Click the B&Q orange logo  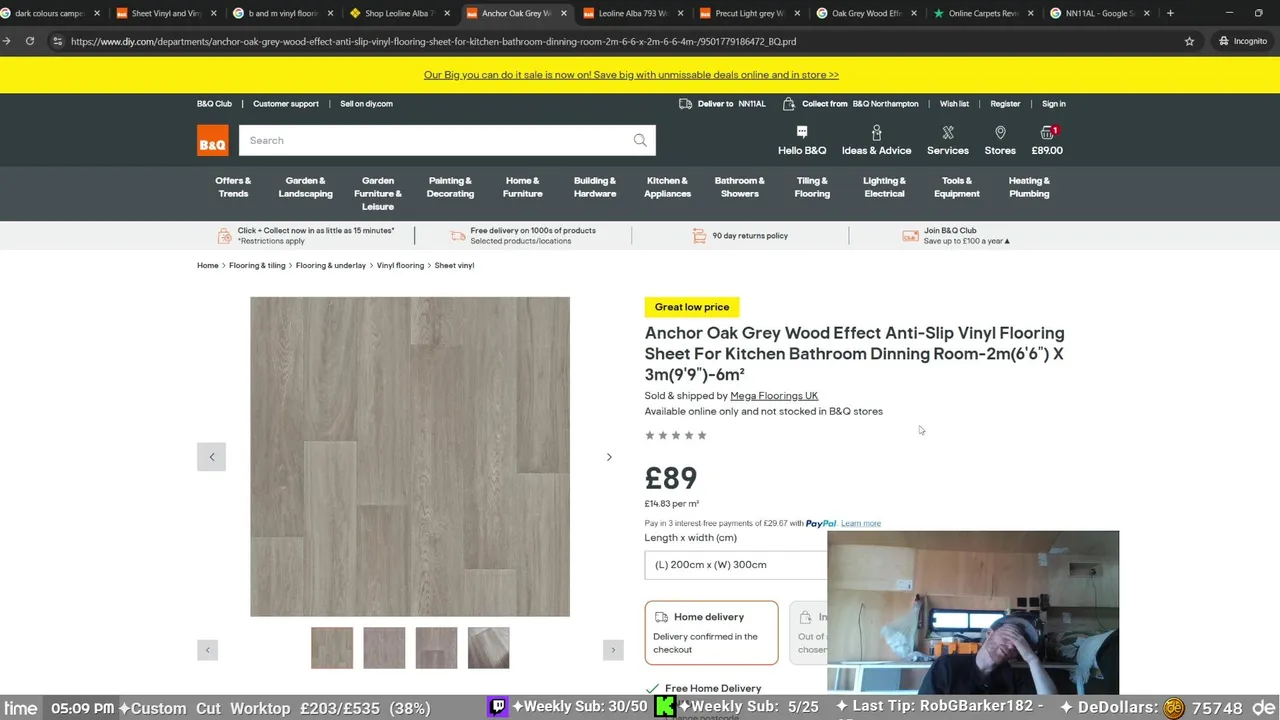[x=212, y=140]
